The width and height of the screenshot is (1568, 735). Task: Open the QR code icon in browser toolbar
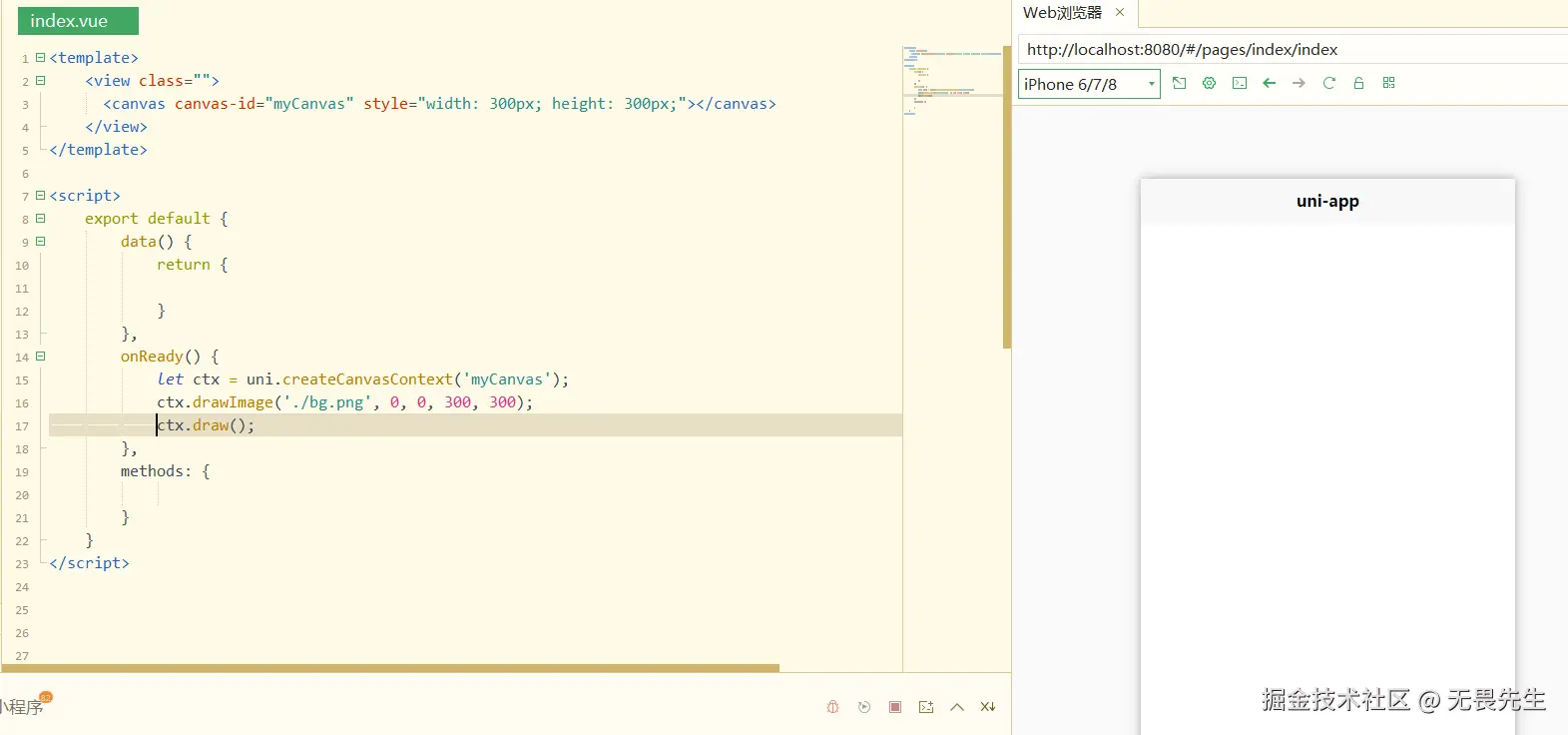coord(1388,84)
